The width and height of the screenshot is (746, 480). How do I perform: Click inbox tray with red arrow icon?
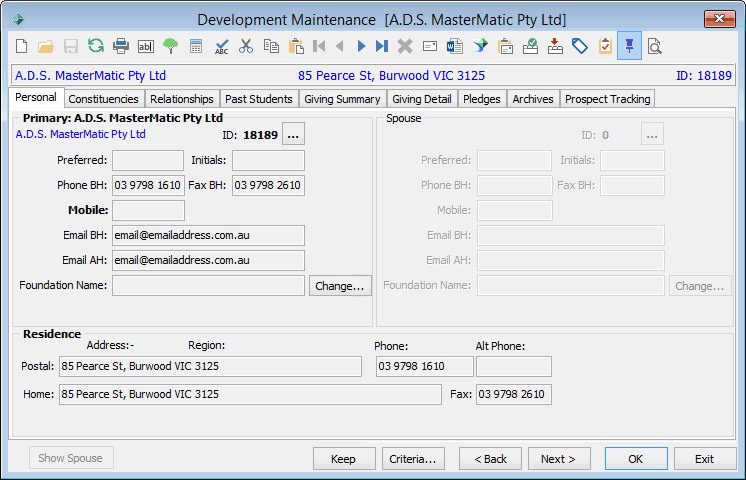(555, 46)
